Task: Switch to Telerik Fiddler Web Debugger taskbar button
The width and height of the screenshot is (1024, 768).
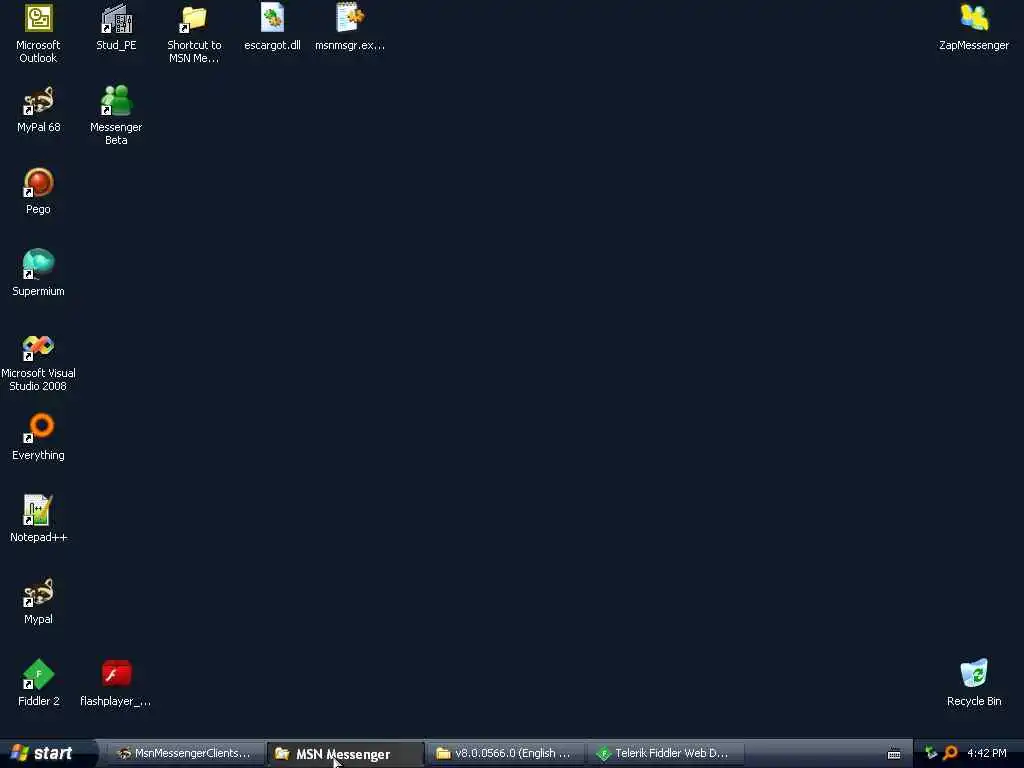Action: point(665,754)
